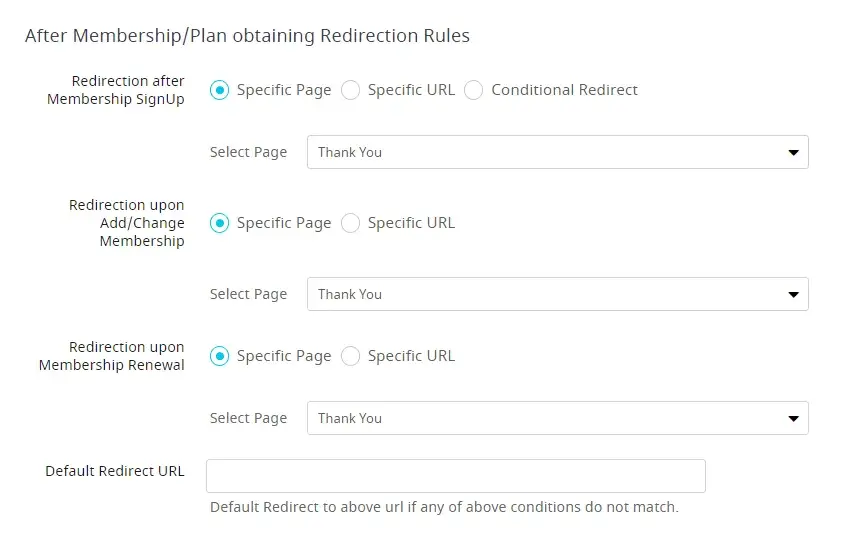Open Select Page dropdown under Membership SignUp
This screenshot has width=850, height=545.
click(557, 152)
